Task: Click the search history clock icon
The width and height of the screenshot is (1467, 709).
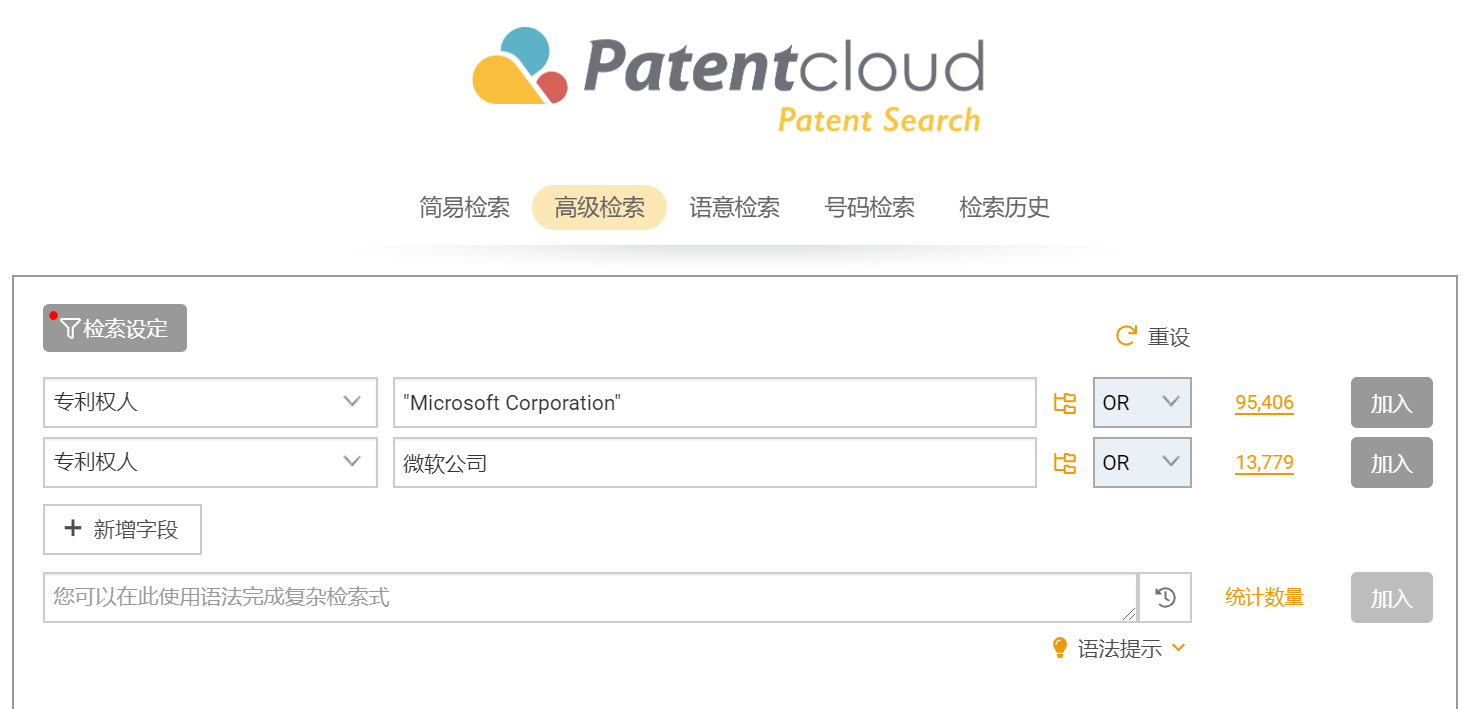Action: 1165,598
